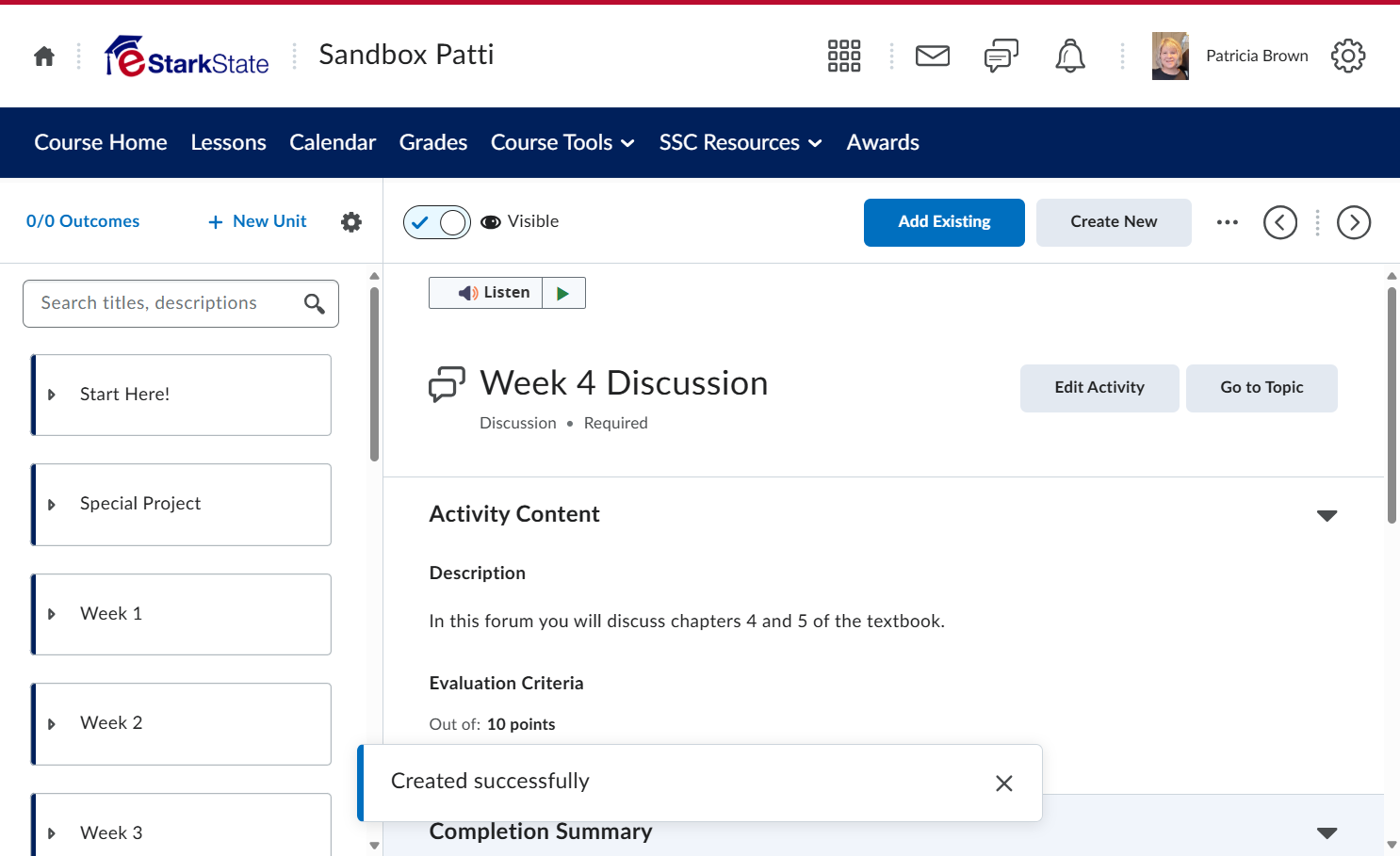The height and width of the screenshot is (856, 1400).
Task: Open Awards in navbar
Action: pyautogui.click(x=883, y=142)
